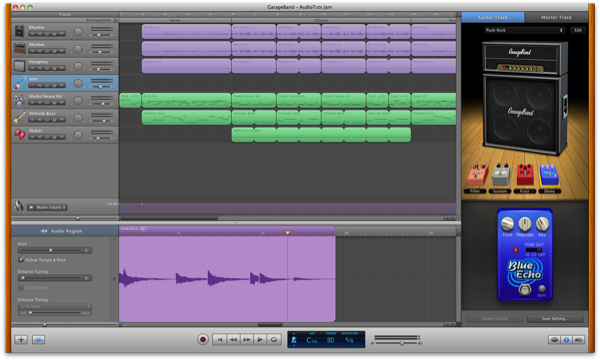The width and height of the screenshot is (600, 360).
Task: Select the red Fuzz pedal
Action: pyautogui.click(x=525, y=175)
